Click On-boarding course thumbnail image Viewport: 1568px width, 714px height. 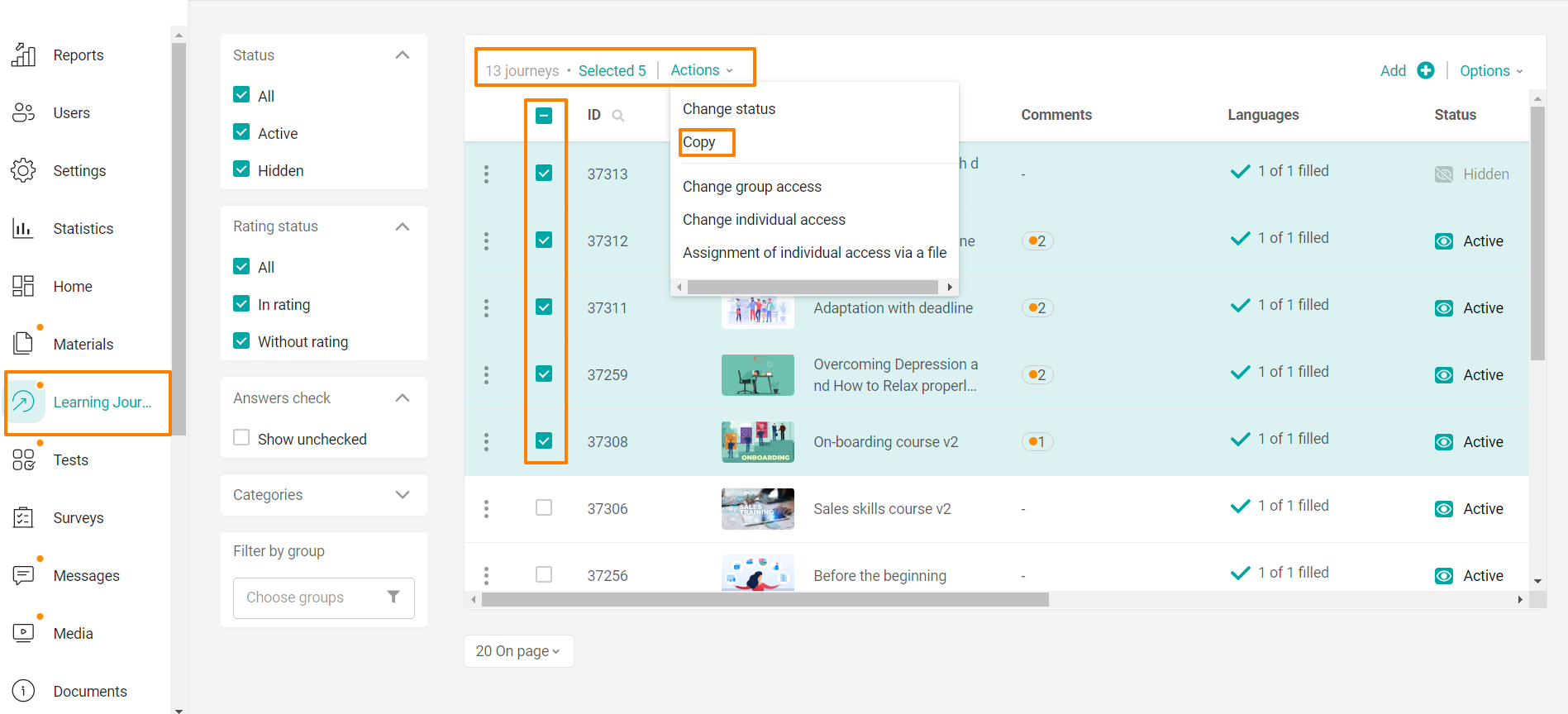[758, 442]
